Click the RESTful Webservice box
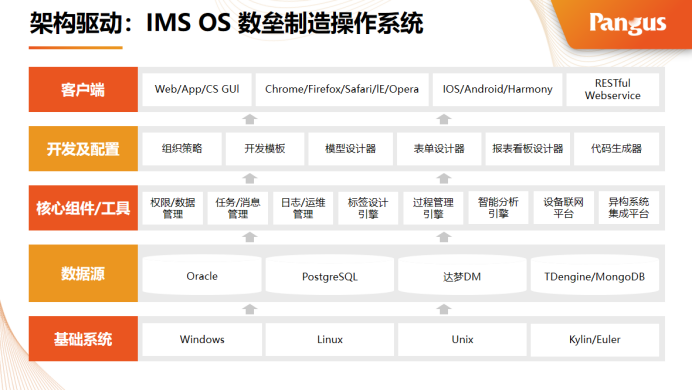This screenshot has width=692, height=390. 613,90
